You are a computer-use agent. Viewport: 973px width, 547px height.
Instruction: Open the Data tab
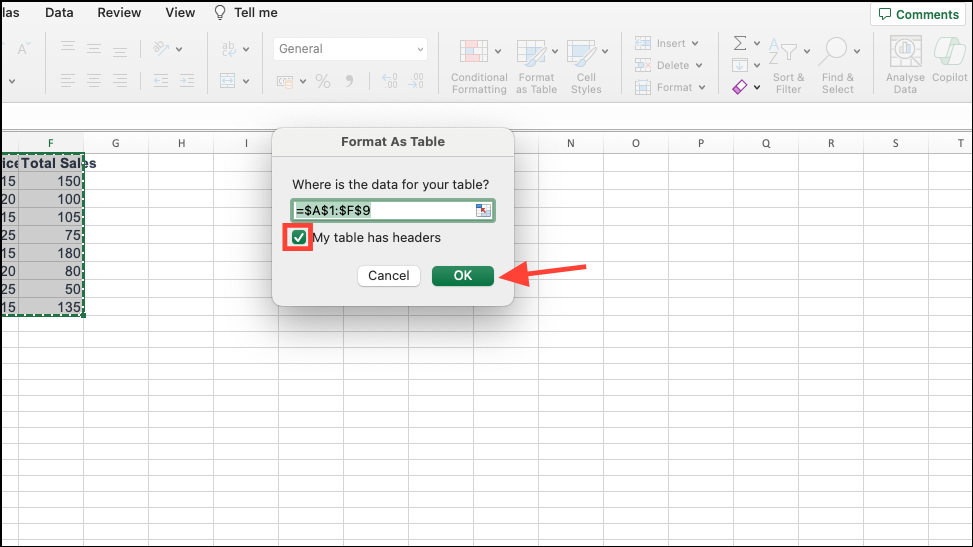click(59, 12)
